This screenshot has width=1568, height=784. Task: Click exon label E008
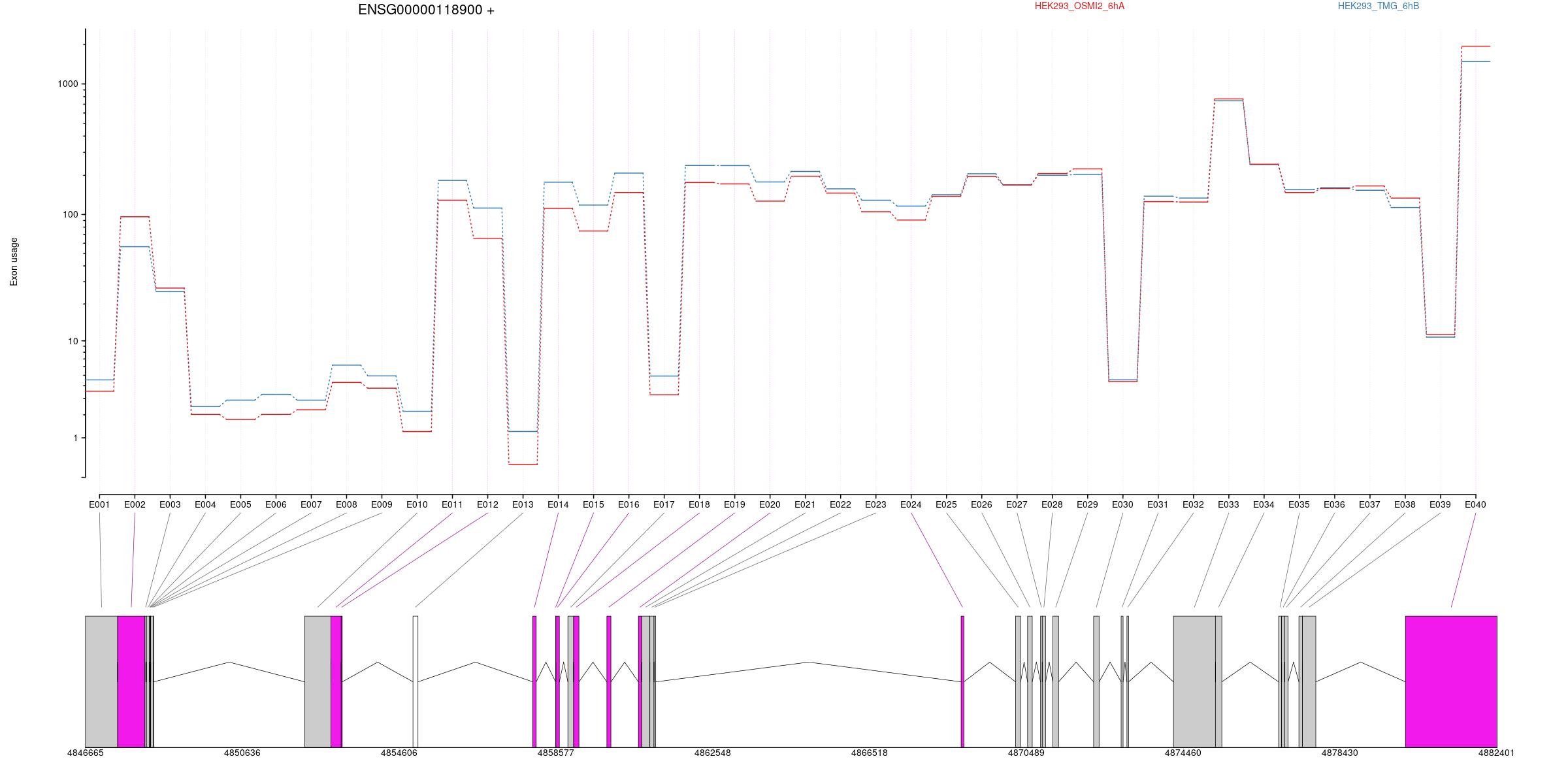[x=346, y=504]
